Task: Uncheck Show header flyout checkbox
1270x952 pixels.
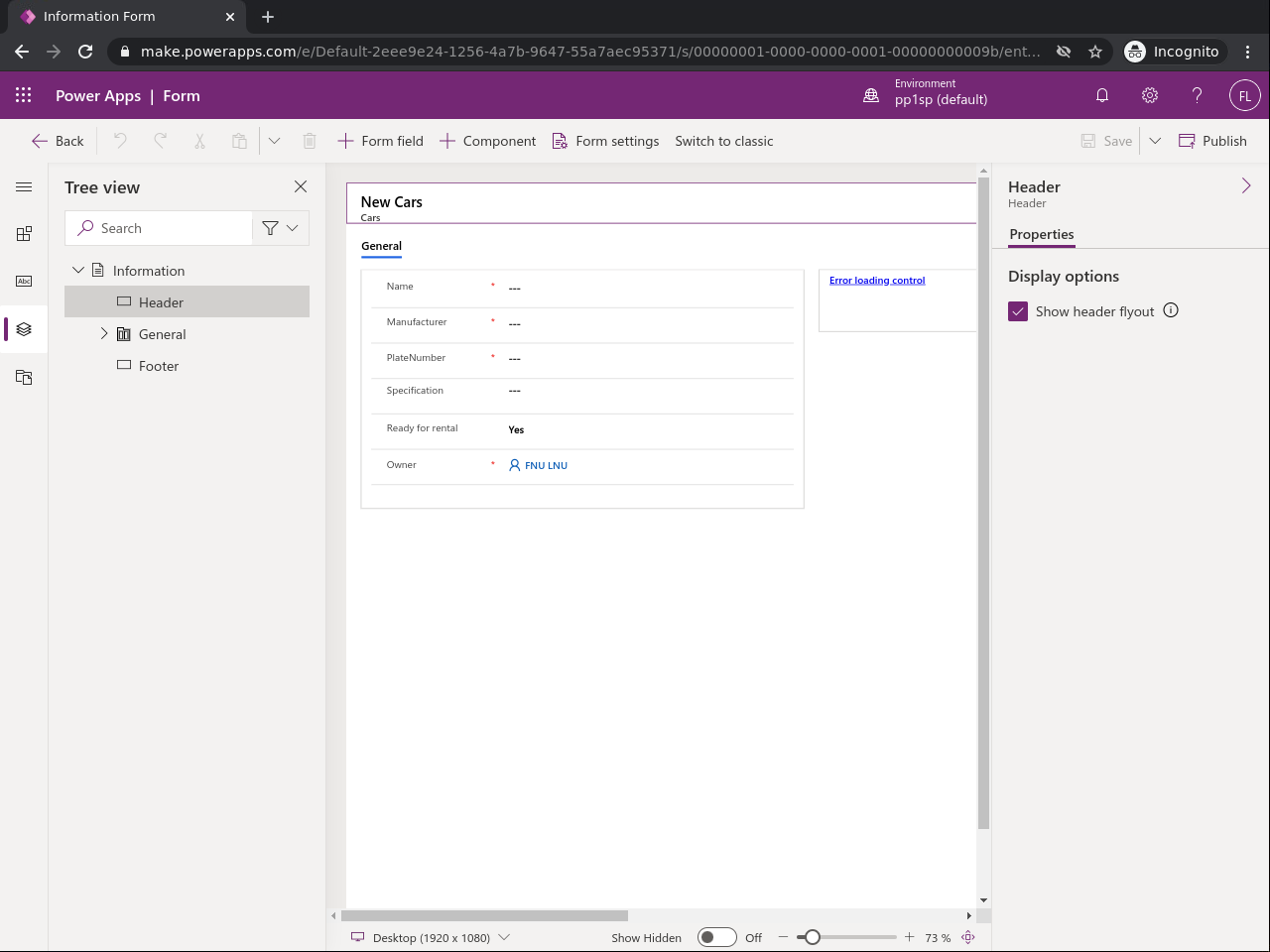Action: point(1018,311)
